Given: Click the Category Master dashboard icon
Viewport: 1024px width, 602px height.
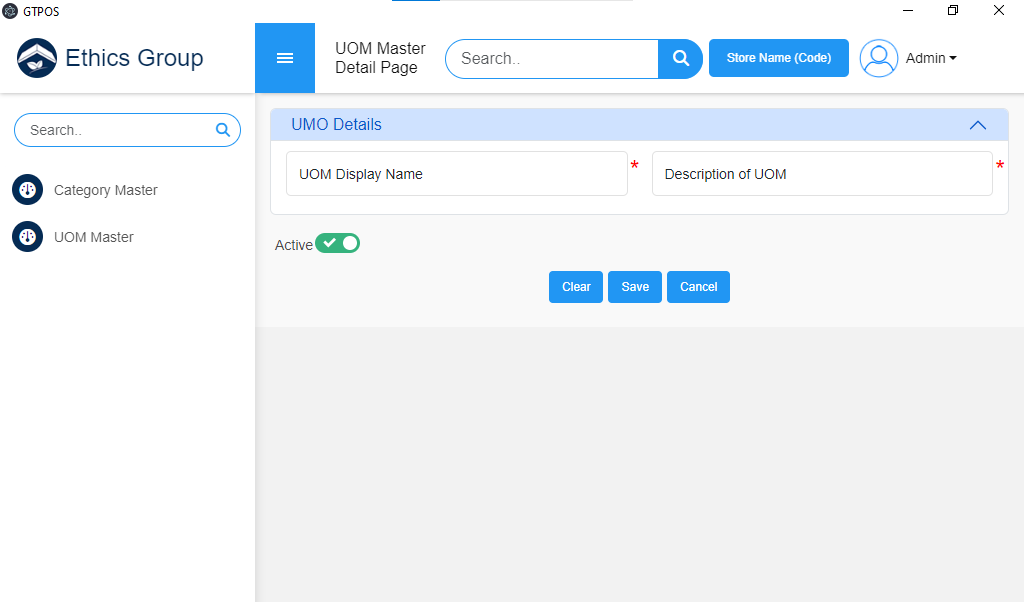Looking at the screenshot, I should tap(27, 190).
